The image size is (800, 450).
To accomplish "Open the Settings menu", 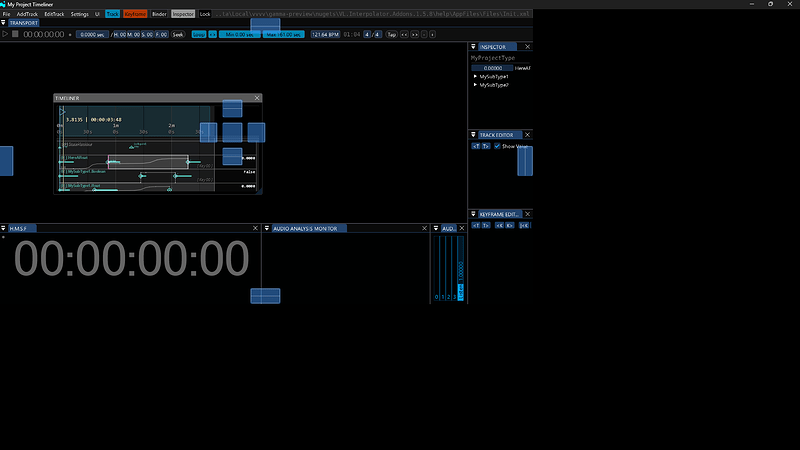I will point(79,14).
